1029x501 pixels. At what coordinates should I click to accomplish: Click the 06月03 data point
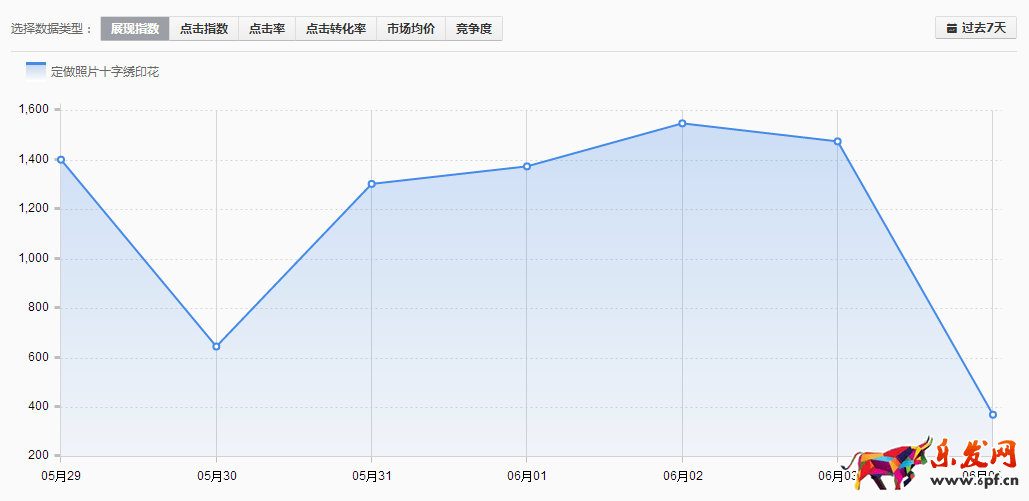coord(837,141)
